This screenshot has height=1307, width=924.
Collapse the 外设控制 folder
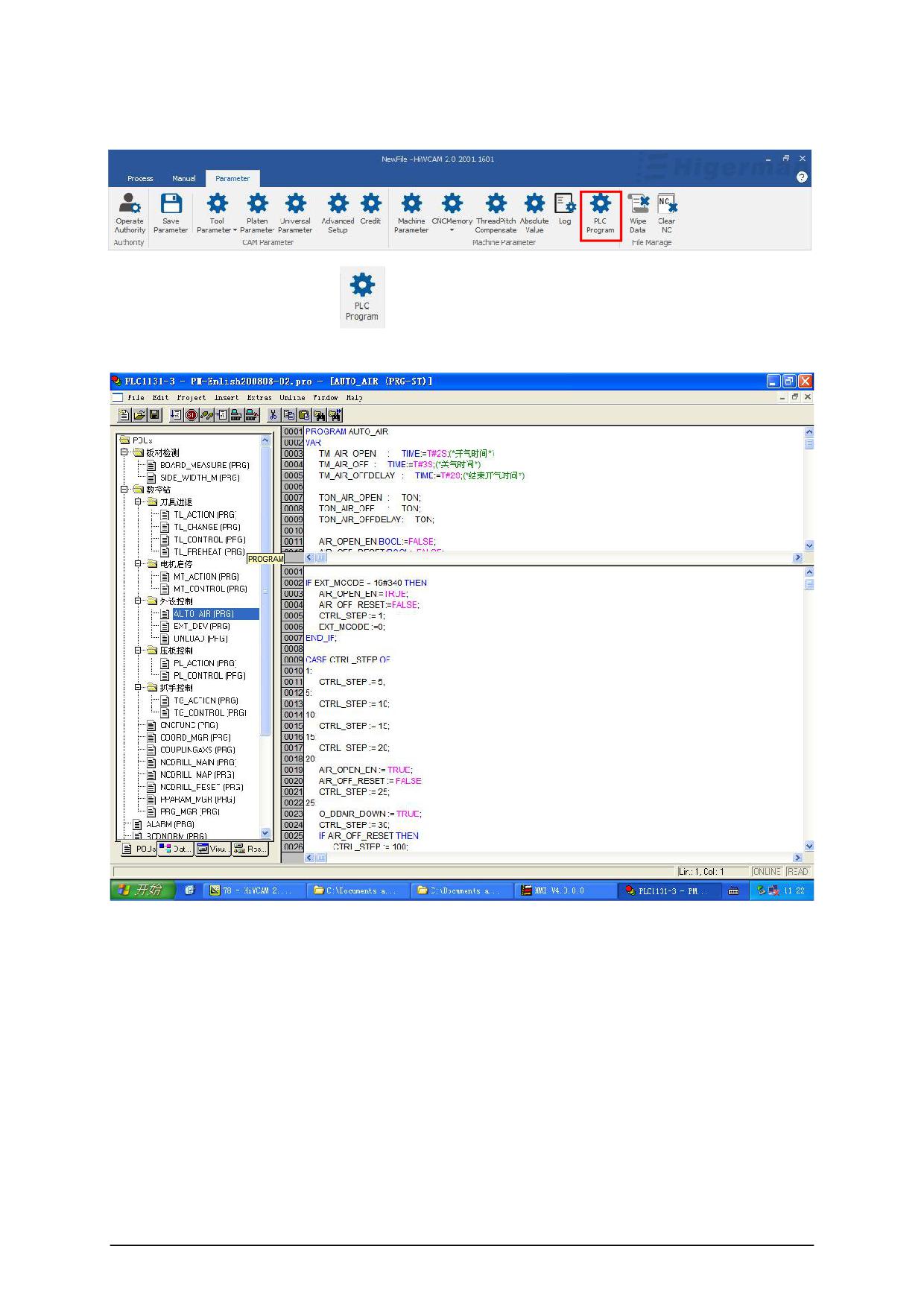point(139,601)
